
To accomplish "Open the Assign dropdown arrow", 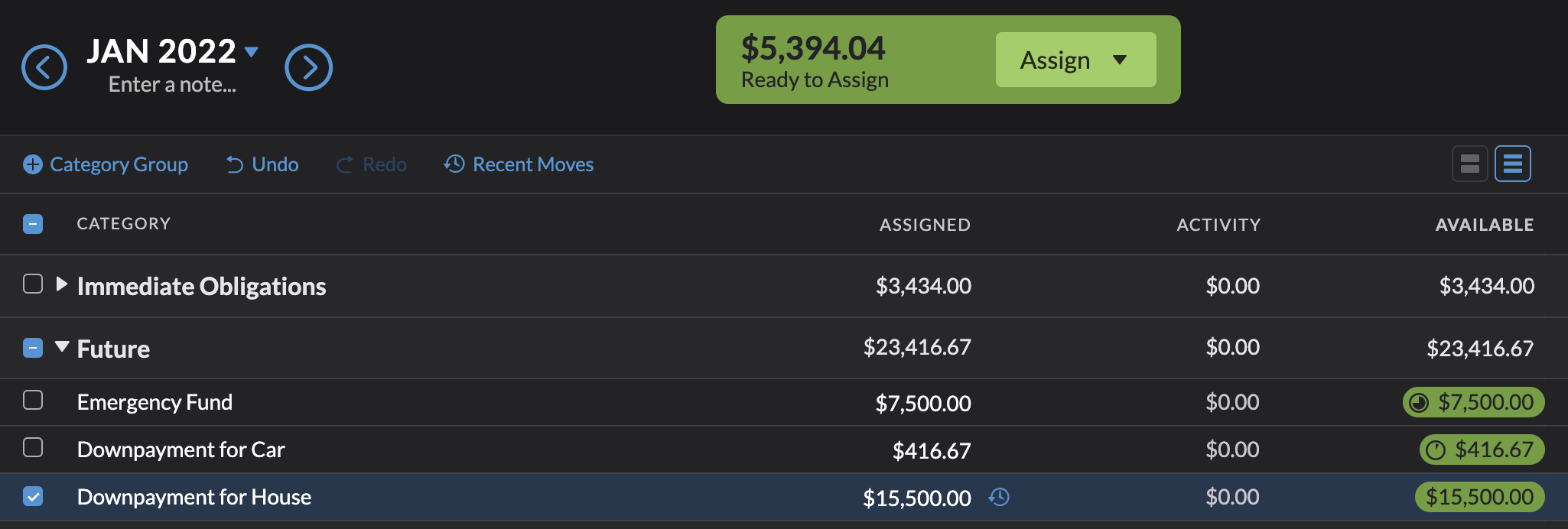I will 1119,59.
